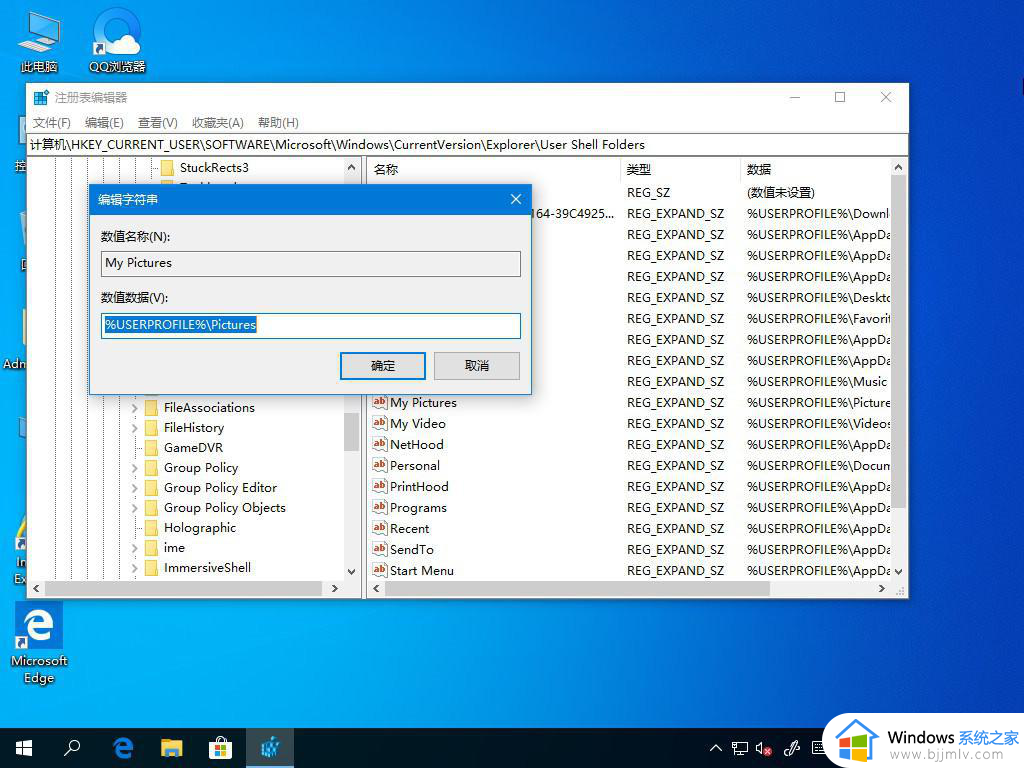Open taskbar search magnifier
This screenshot has width=1024, height=768.
tap(72, 748)
